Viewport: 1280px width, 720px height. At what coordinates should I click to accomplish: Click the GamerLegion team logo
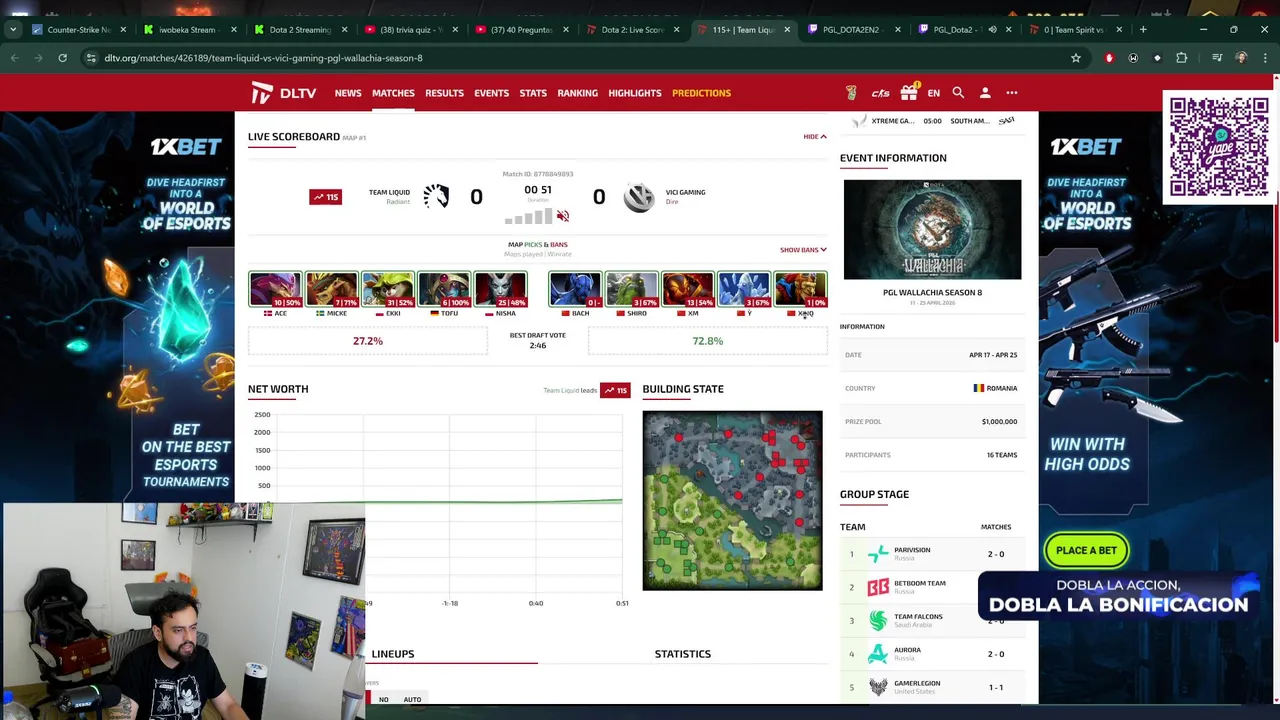[878, 687]
